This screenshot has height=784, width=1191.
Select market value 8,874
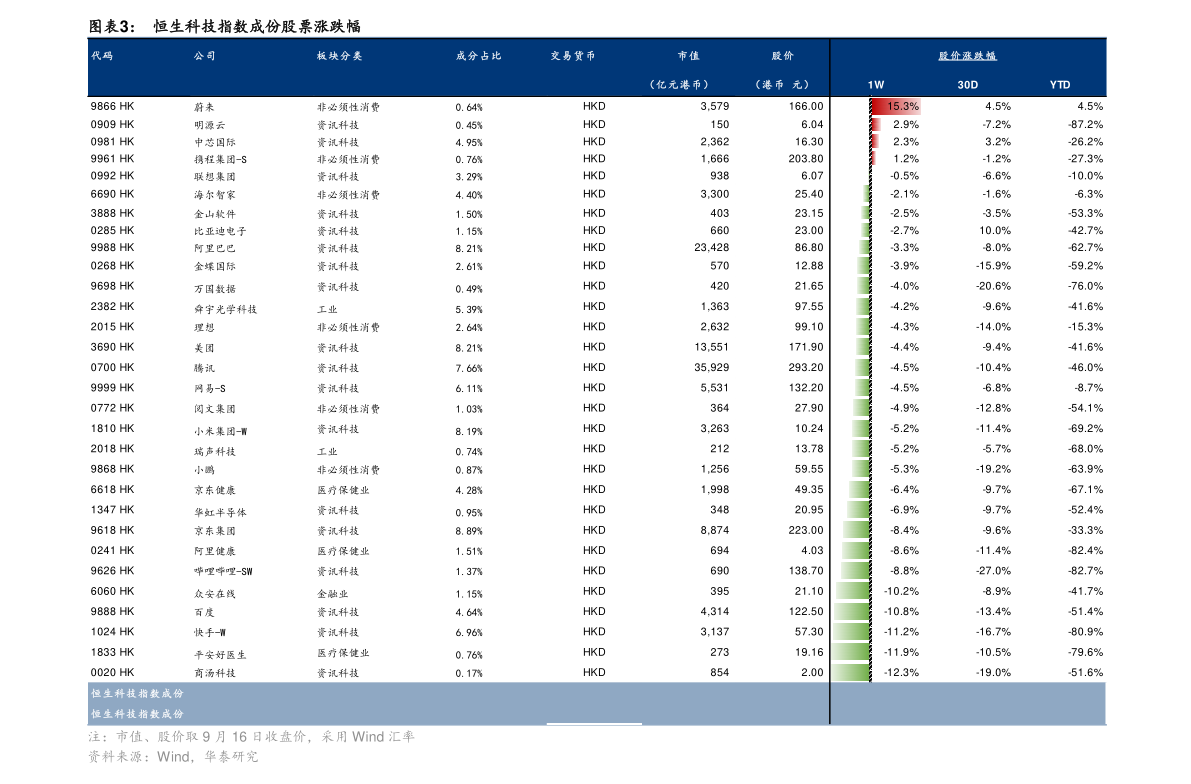(x=715, y=530)
